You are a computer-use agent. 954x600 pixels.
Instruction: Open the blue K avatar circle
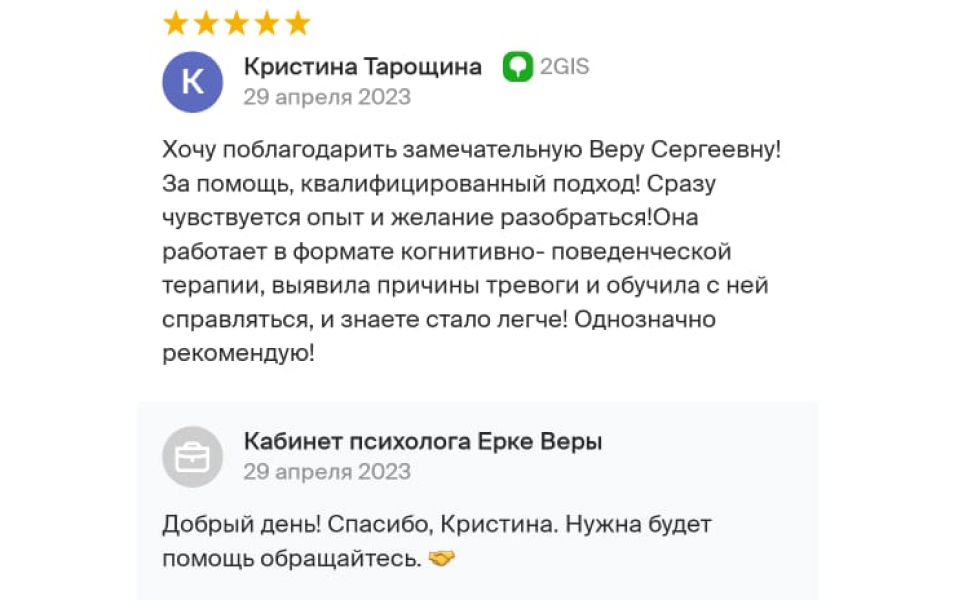[x=192, y=82]
